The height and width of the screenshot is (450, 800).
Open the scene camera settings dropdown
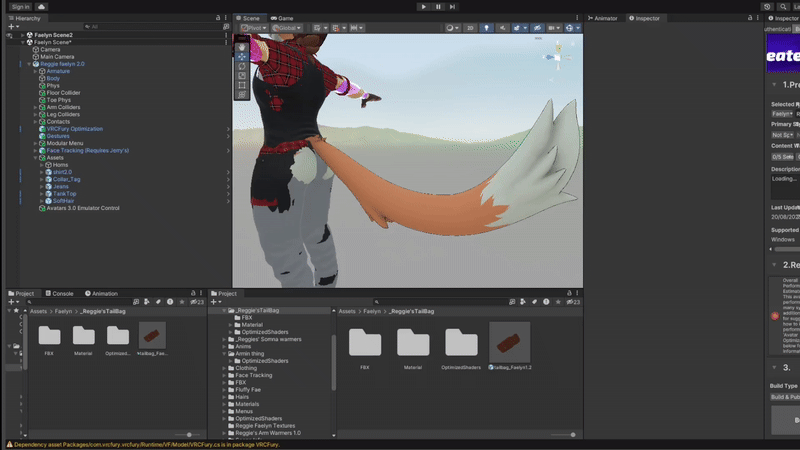(x=554, y=28)
